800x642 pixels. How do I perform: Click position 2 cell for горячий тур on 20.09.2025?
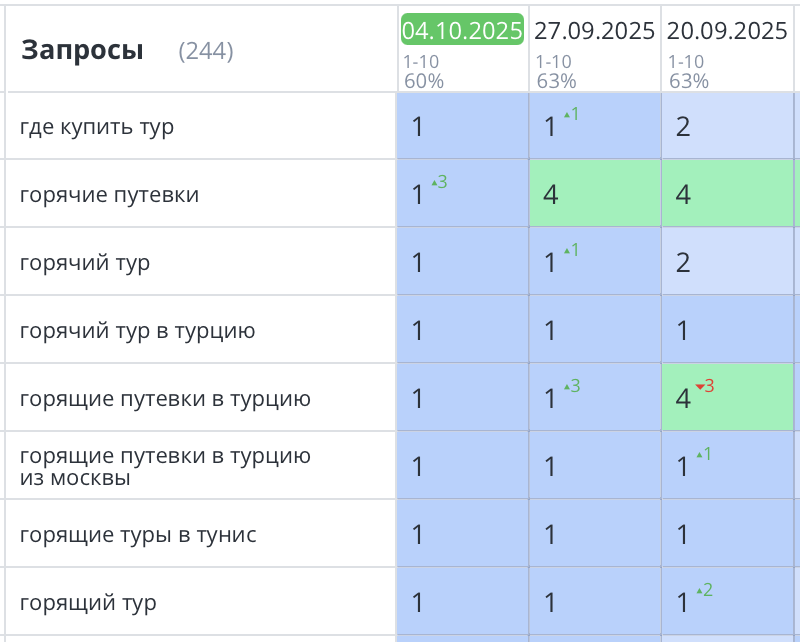point(727,262)
